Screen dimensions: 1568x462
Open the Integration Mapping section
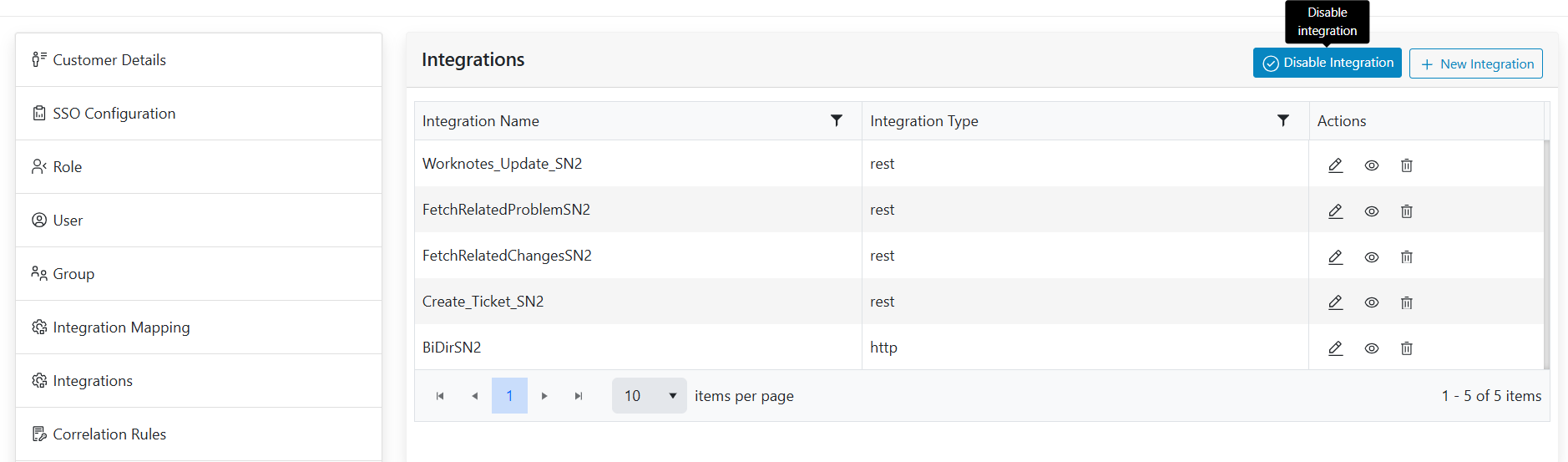(x=121, y=327)
